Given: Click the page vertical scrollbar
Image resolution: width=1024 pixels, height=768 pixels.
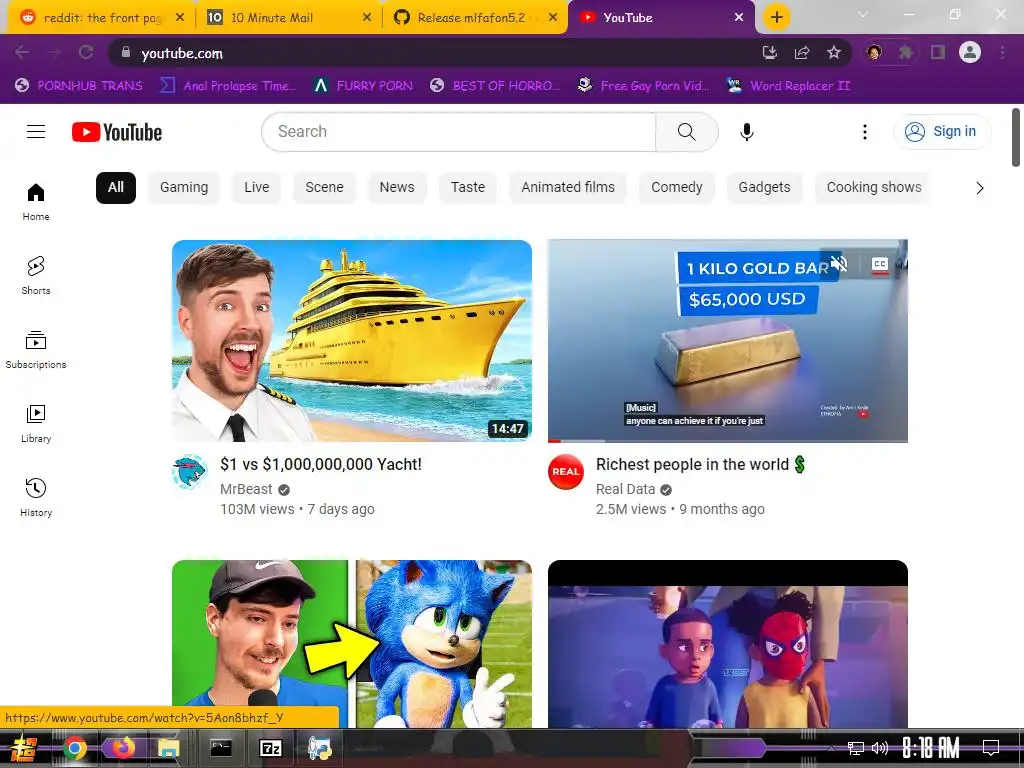Looking at the screenshot, I should click(1016, 137).
